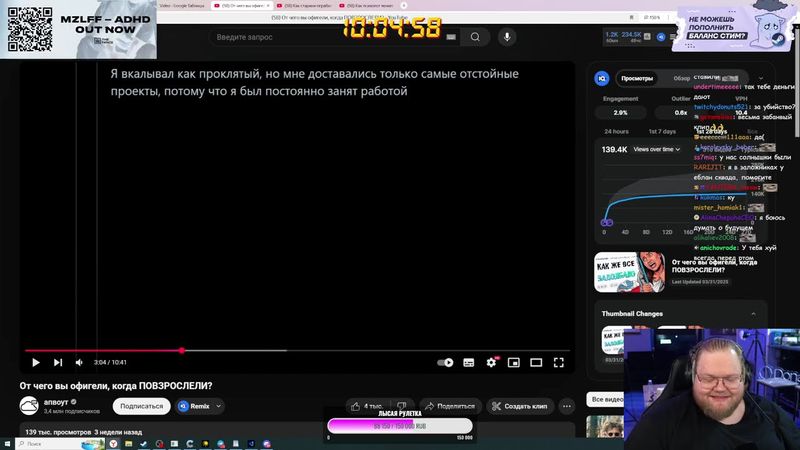Switch to theater mode view
Image resolution: width=800 pixels, height=450 pixels.
tap(536, 362)
